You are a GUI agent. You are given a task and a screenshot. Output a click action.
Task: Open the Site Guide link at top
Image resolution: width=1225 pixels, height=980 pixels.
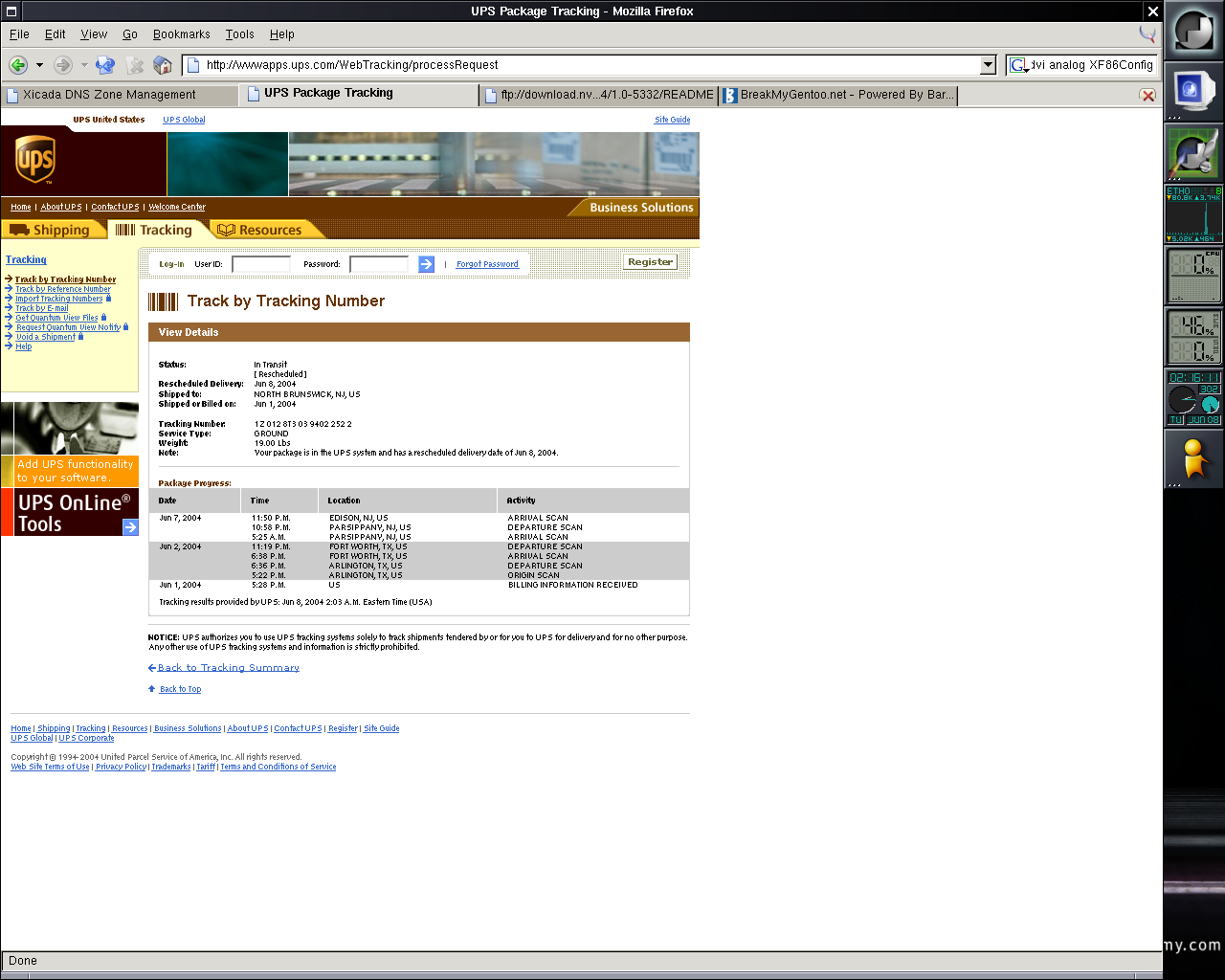pos(672,120)
